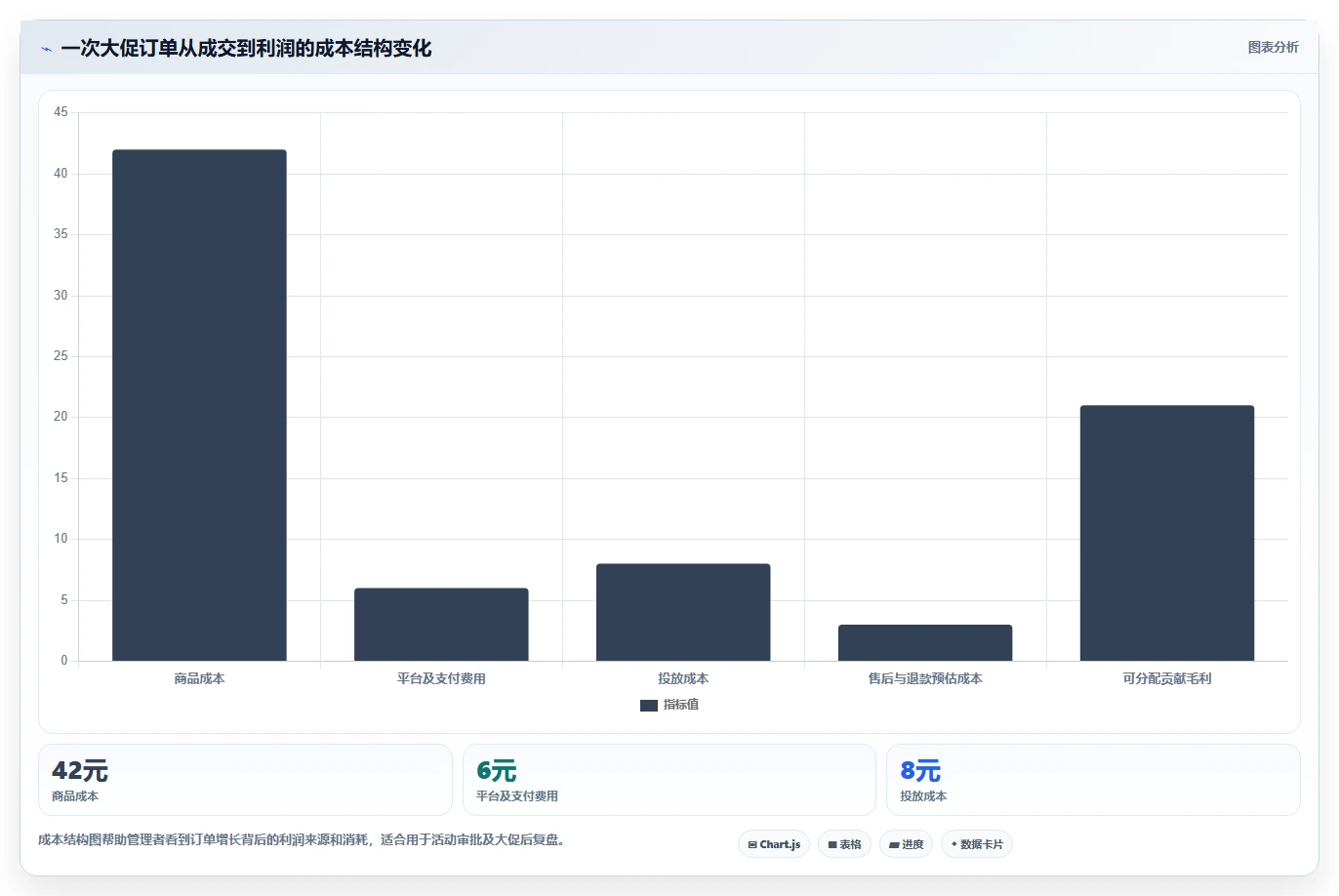Select the 投放成本 bar in chart
1339x896 pixels.
(x=683, y=612)
